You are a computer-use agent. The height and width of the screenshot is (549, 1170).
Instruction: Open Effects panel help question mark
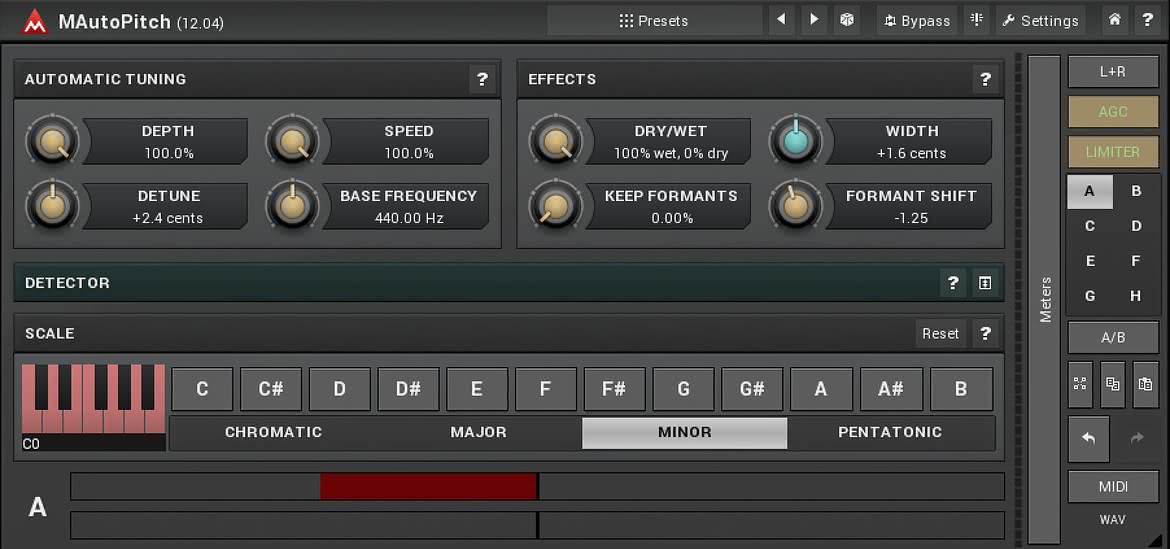[x=986, y=79]
